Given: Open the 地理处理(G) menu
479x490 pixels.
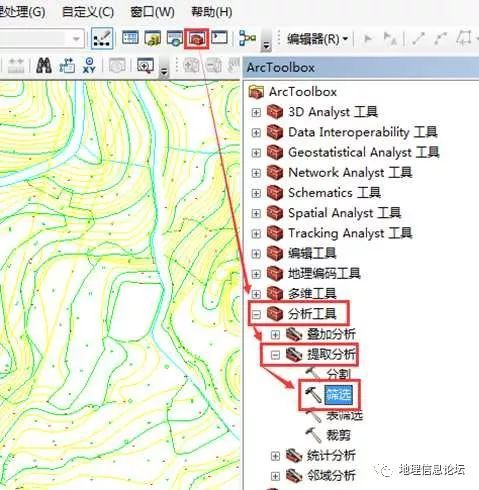Looking at the screenshot, I should pos(21,12).
